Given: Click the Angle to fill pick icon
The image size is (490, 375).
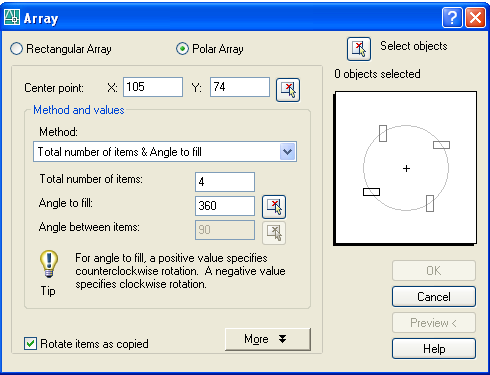Looking at the screenshot, I should click(x=274, y=207).
